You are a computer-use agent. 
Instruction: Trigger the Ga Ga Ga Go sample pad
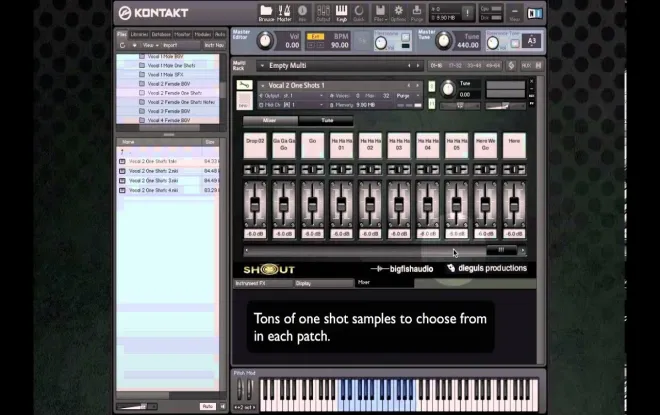[284, 145]
